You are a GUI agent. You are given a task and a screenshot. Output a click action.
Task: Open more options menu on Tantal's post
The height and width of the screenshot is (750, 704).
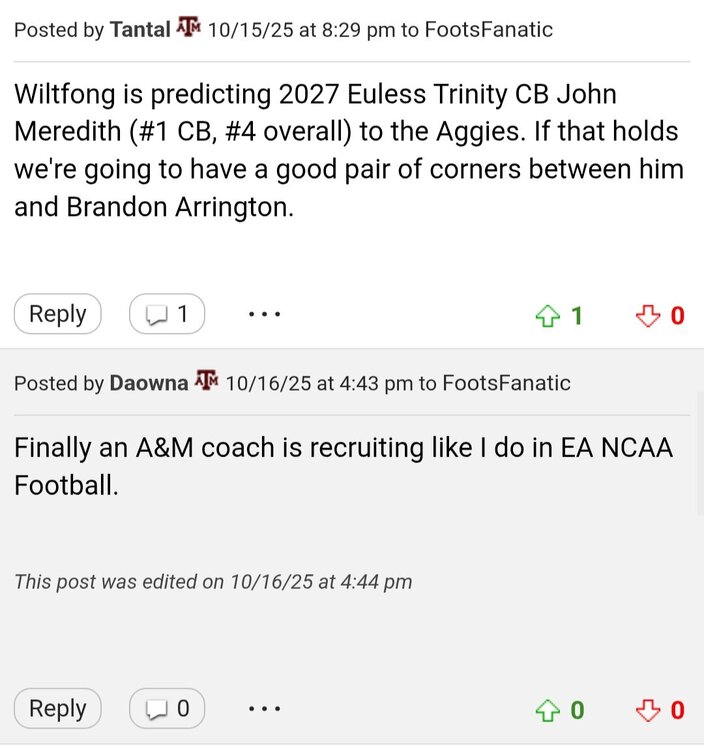(x=264, y=314)
